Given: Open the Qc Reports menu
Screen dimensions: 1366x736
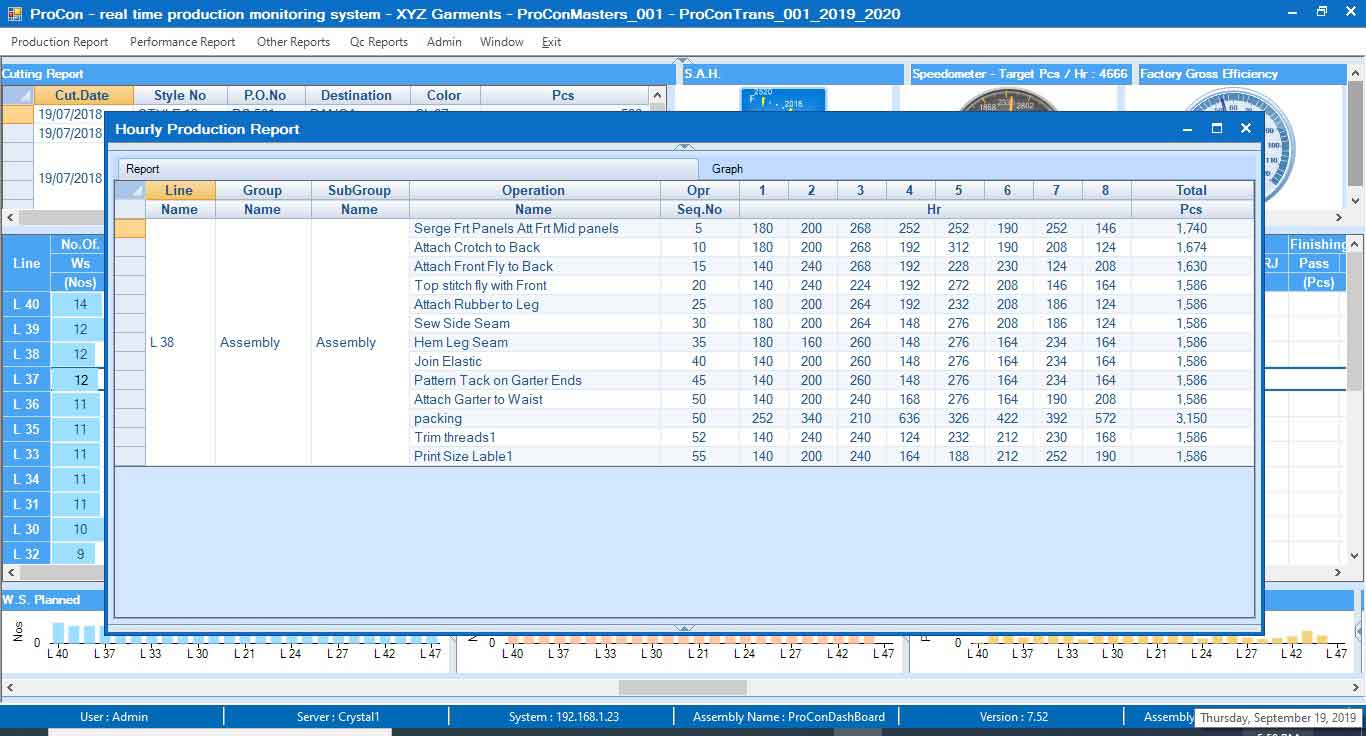Looking at the screenshot, I should (379, 42).
